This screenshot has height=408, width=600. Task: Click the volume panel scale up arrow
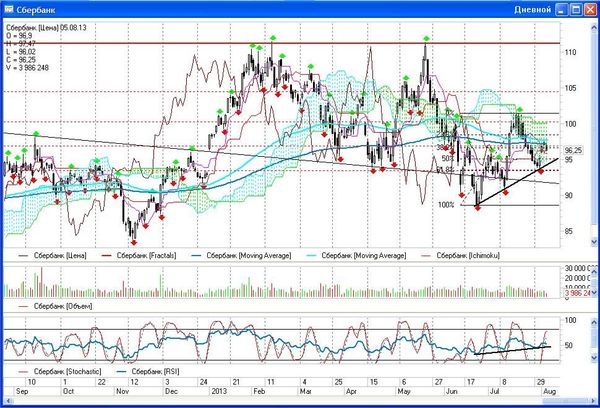point(594,271)
